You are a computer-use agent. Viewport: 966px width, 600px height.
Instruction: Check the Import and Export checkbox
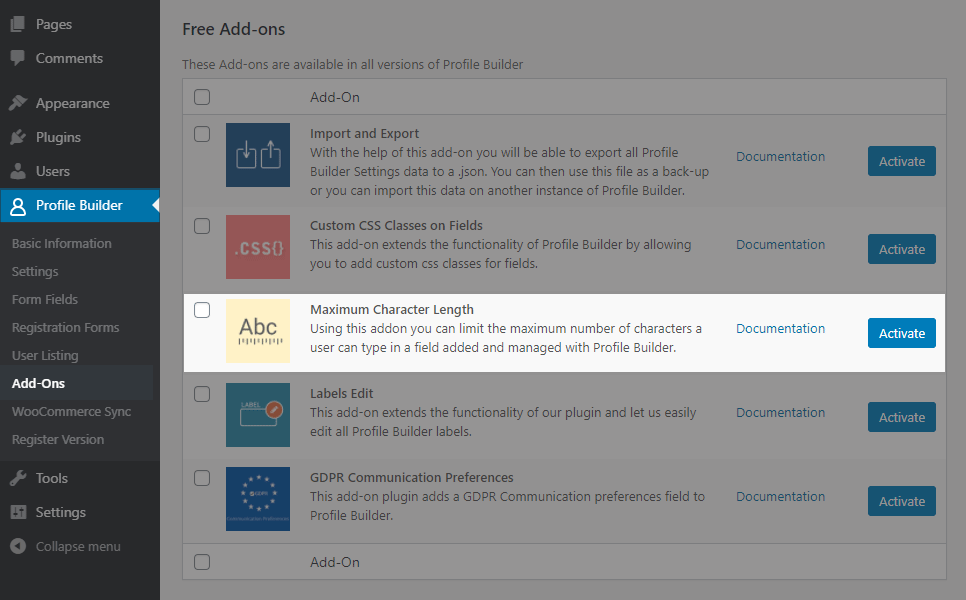pos(202,134)
